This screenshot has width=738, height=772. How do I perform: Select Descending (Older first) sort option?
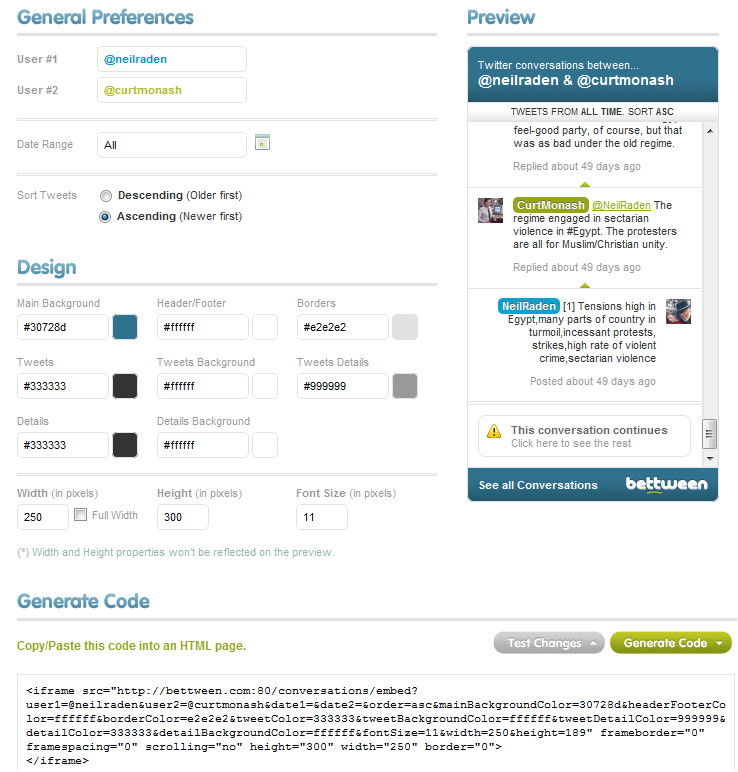105,196
